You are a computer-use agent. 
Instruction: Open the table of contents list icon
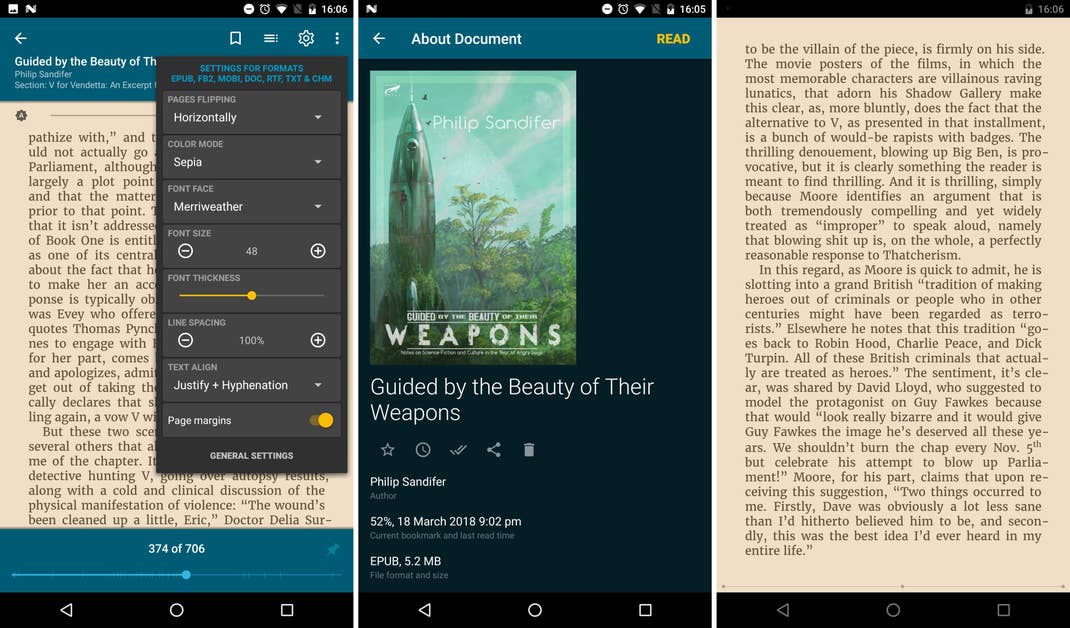(271, 38)
